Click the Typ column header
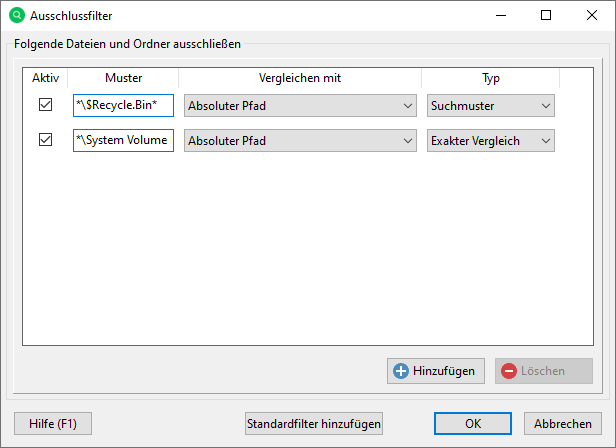The height and width of the screenshot is (448, 616). pos(491,78)
